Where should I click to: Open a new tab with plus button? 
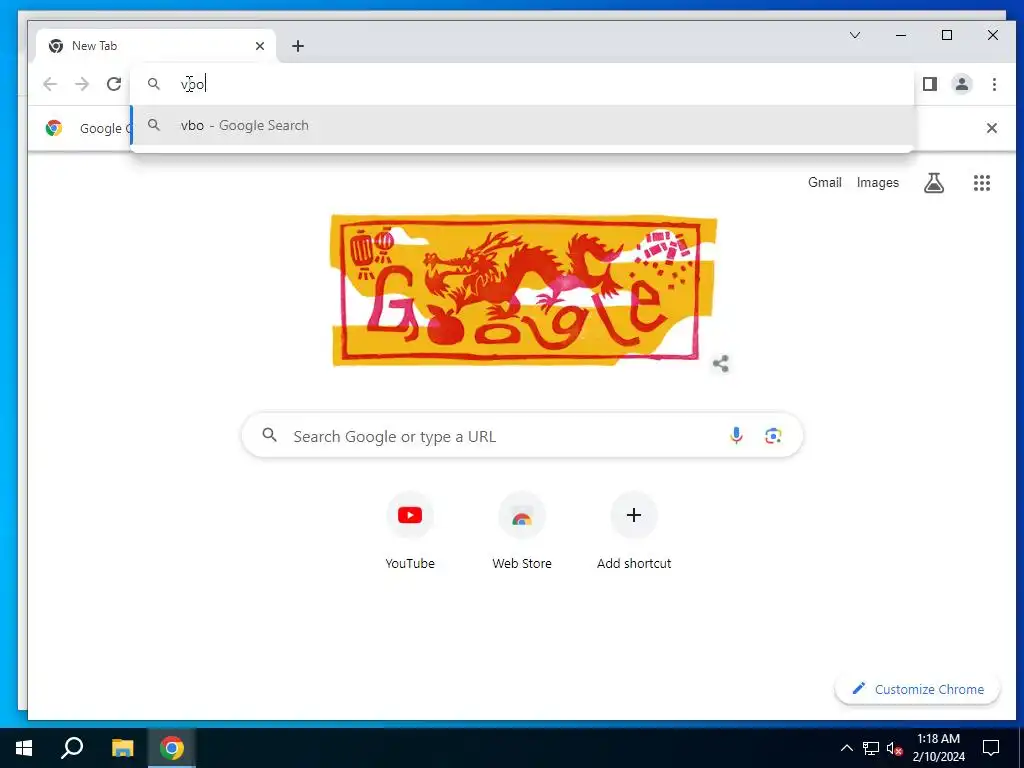tap(298, 46)
